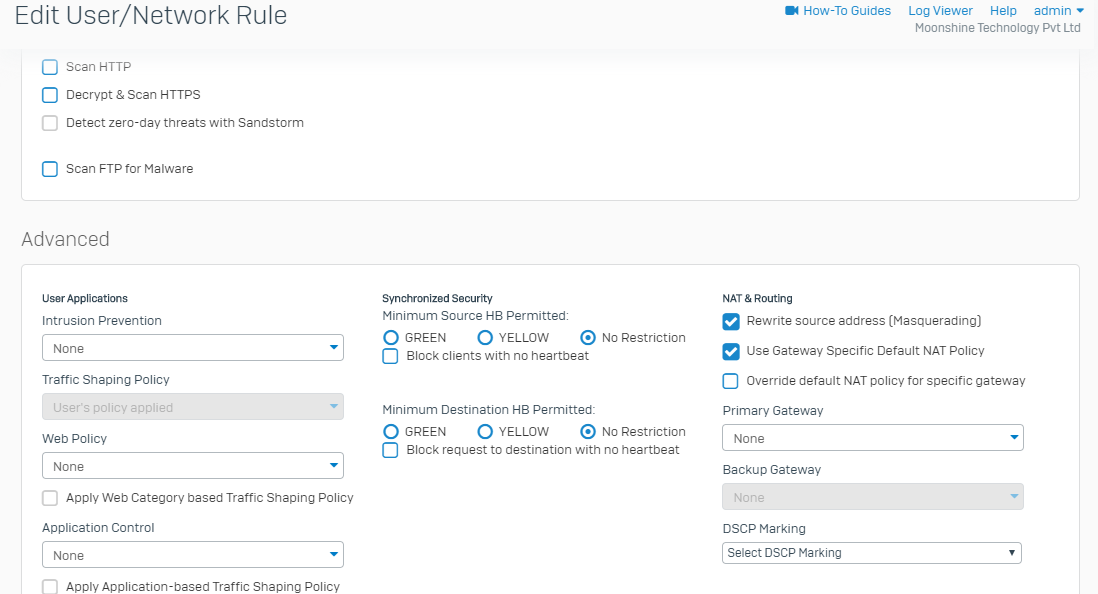The width and height of the screenshot is (1098, 594).
Task: Enable Decrypt & Scan HTTPS checkbox
Action: [x=50, y=95]
